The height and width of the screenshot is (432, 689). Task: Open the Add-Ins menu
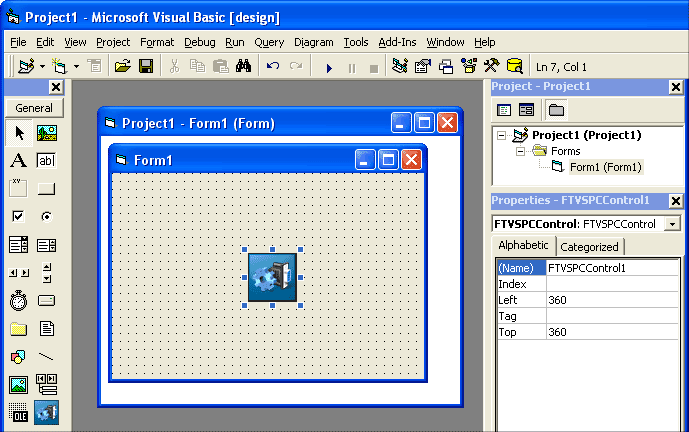(397, 42)
